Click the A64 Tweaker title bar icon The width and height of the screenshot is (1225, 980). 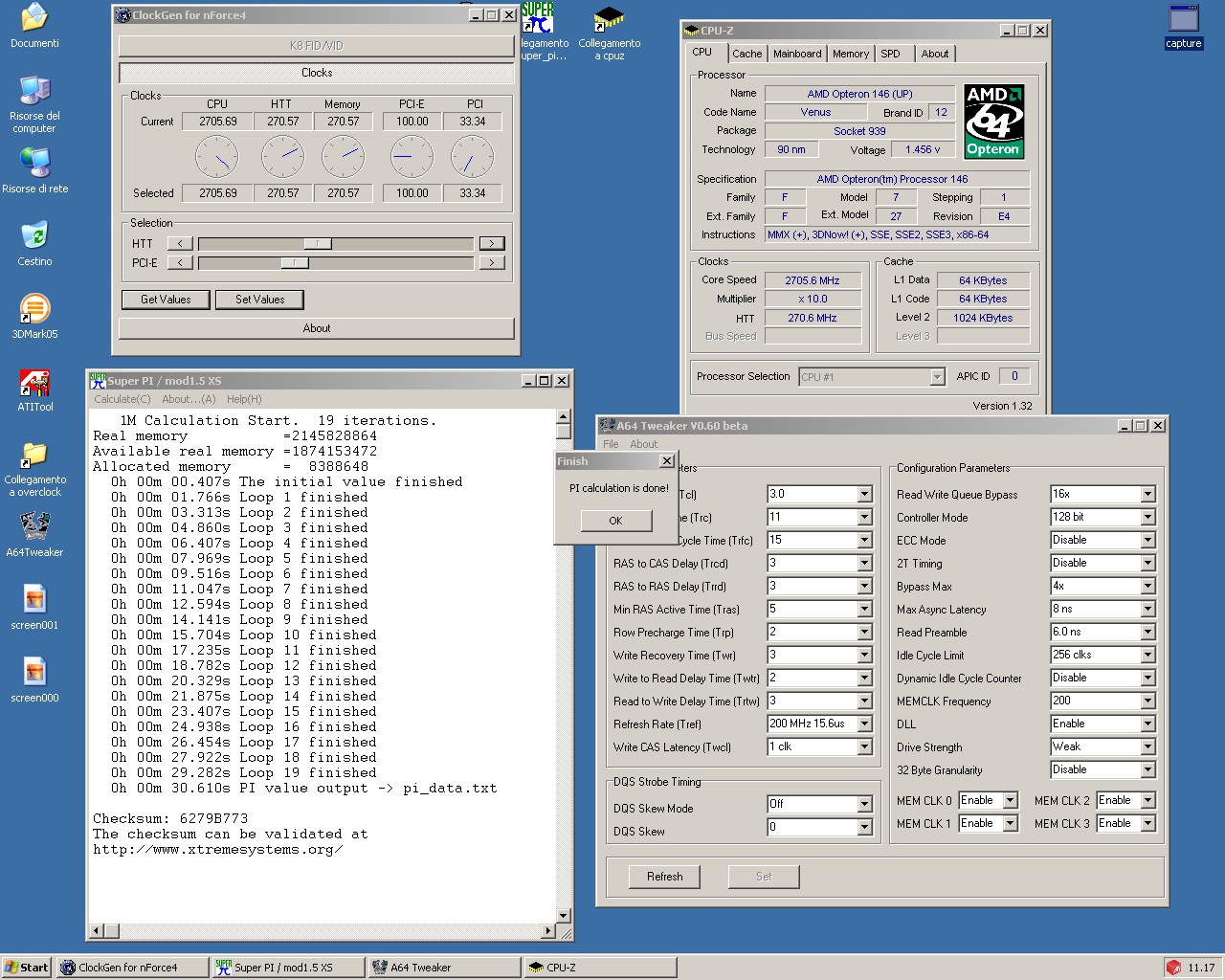(608, 426)
